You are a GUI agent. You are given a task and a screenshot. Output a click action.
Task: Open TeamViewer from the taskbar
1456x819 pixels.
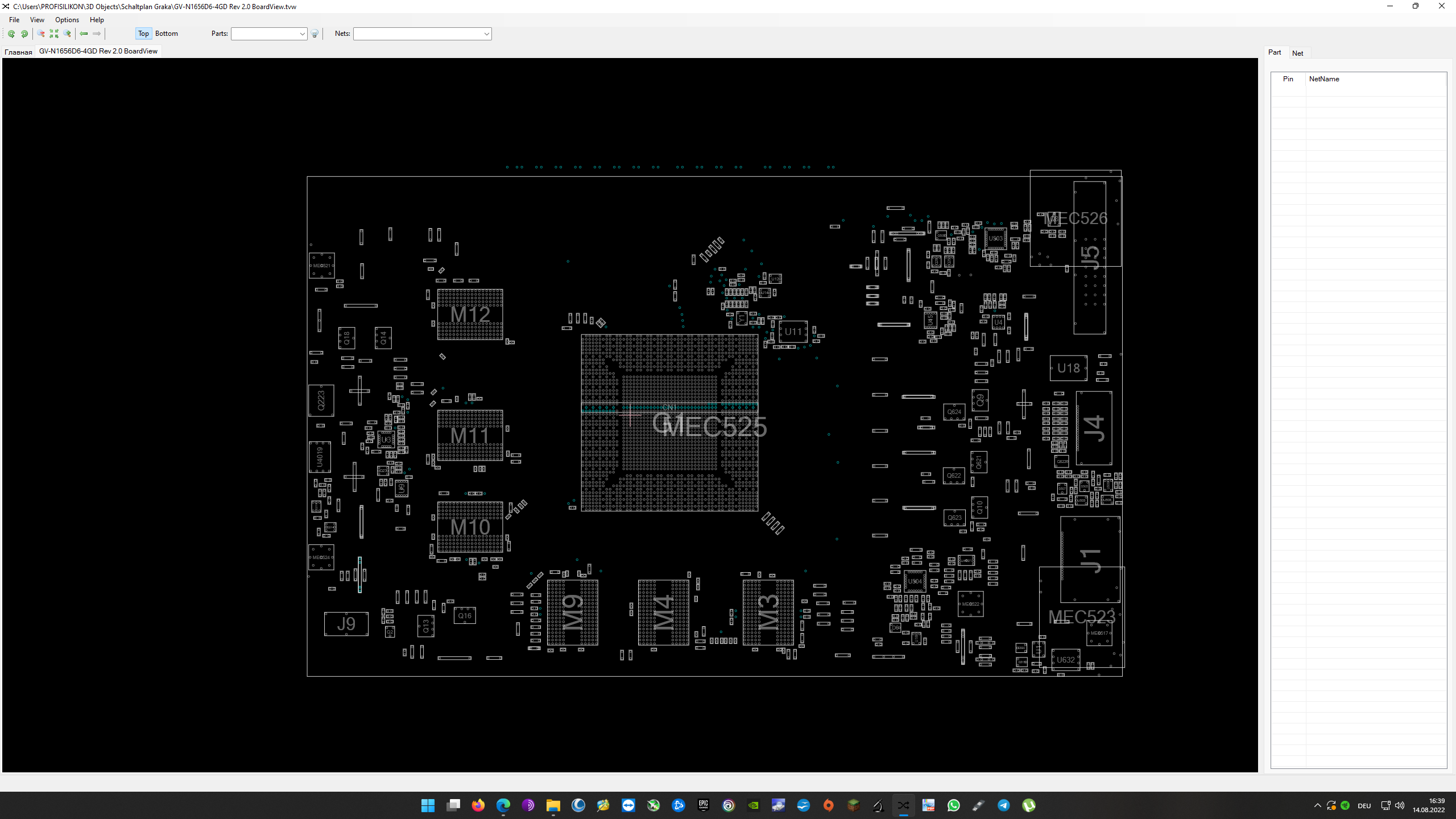click(628, 805)
